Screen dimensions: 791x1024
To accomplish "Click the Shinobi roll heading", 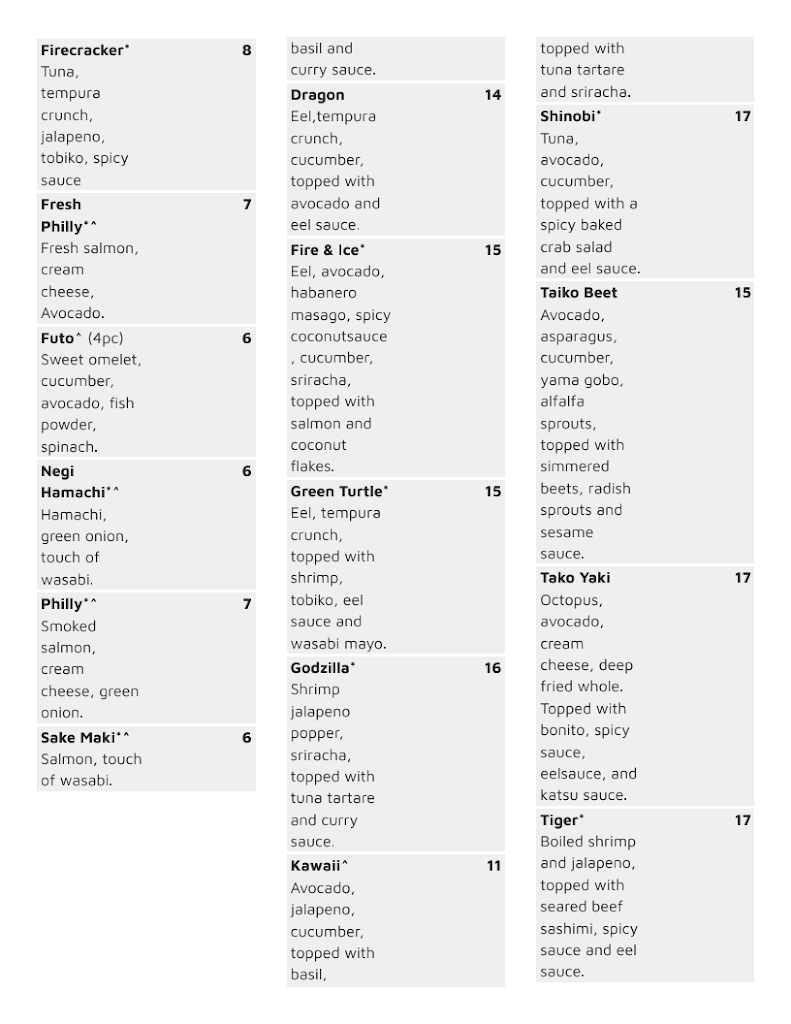I will pyautogui.click(x=570, y=116).
